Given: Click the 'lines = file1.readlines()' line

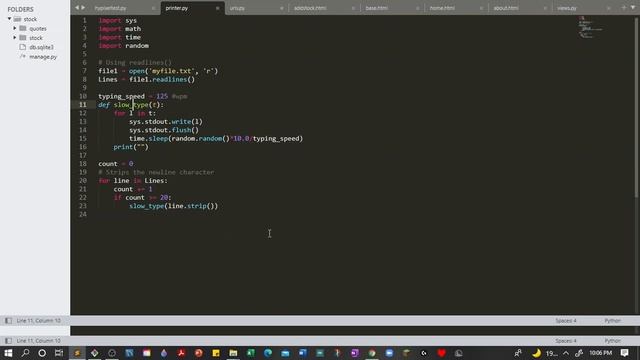Looking at the screenshot, I should pos(147,80).
